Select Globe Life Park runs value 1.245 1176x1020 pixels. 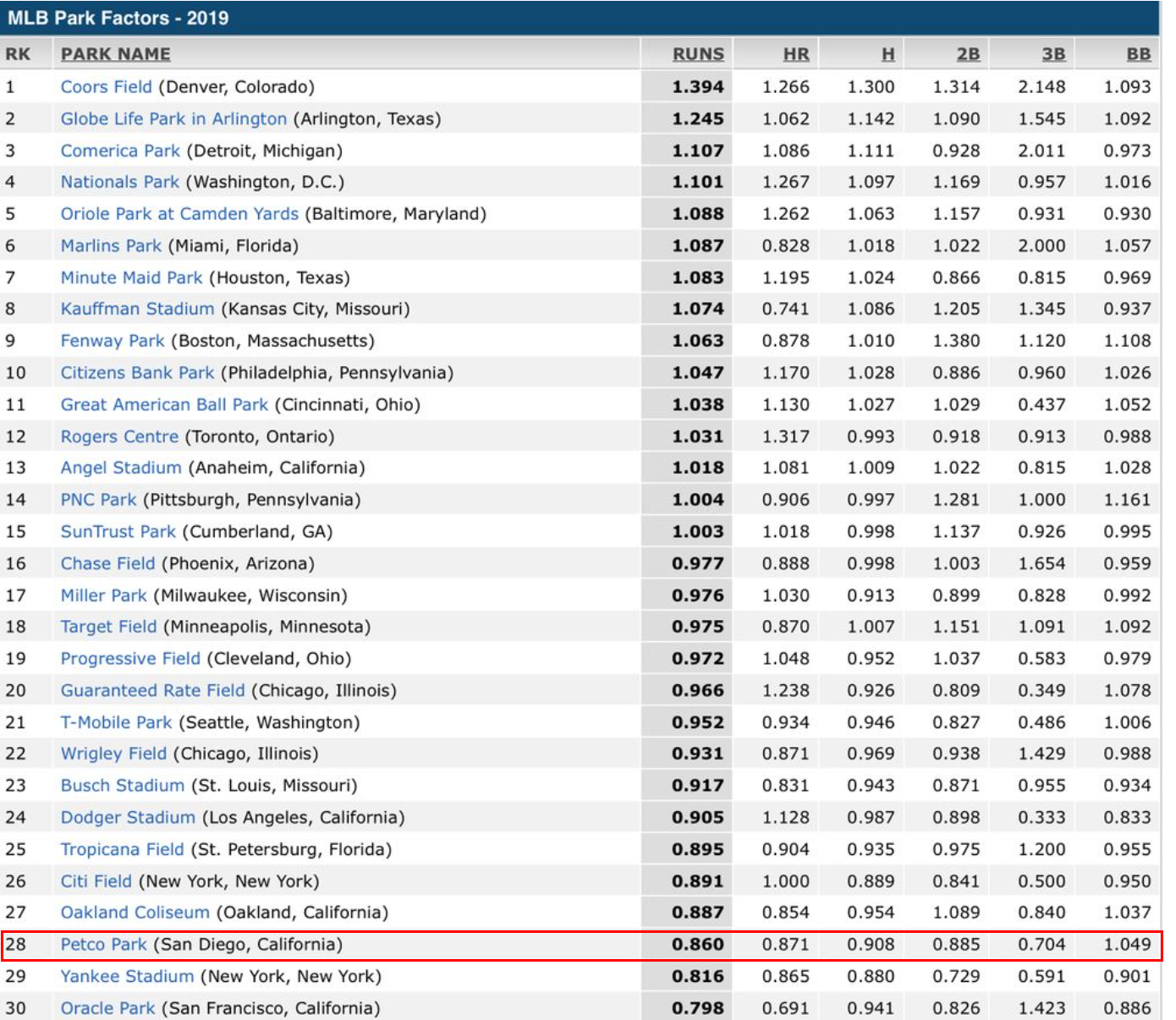pos(698,119)
